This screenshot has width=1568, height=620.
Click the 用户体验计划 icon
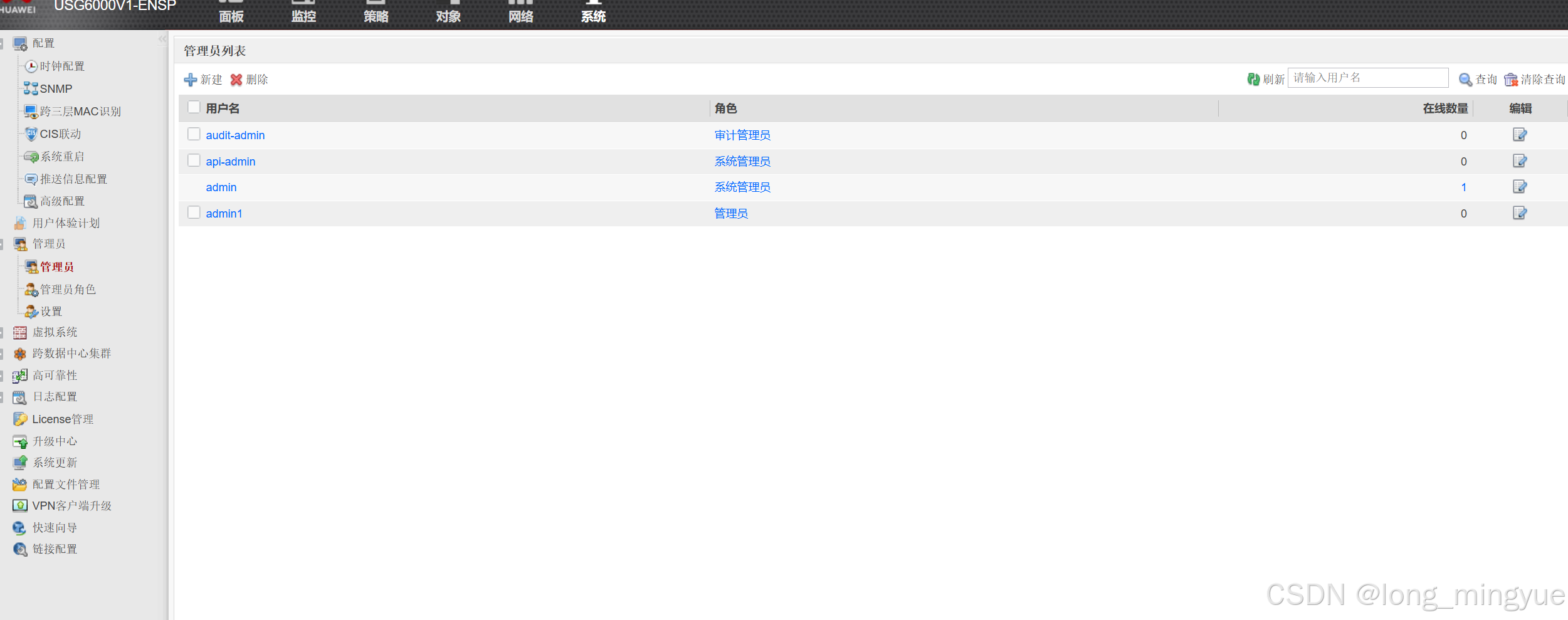[20, 223]
